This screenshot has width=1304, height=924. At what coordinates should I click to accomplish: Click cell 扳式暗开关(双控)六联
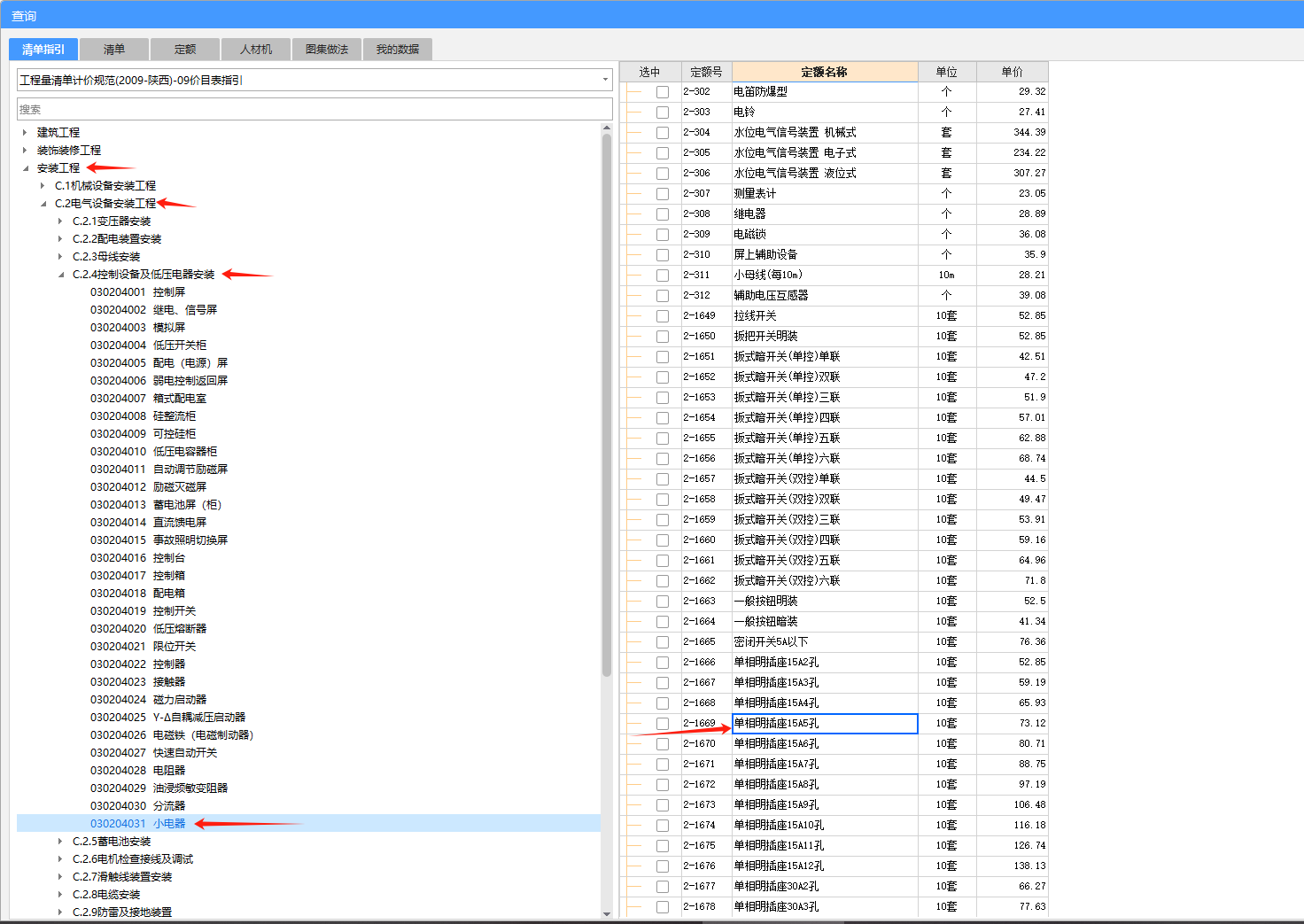point(825,580)
